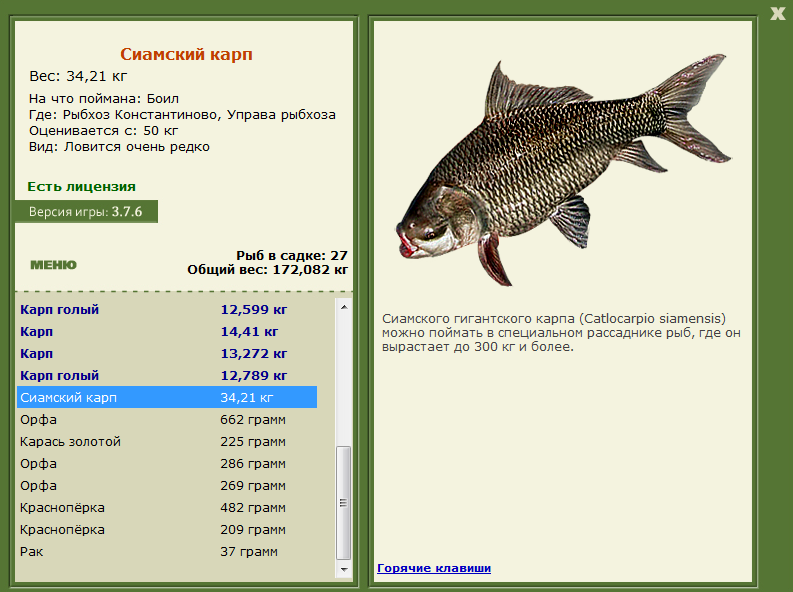Click the Рыб в садке: 27 text
The height and width of the screenshot is (592, 793).
tap(292, 255)
